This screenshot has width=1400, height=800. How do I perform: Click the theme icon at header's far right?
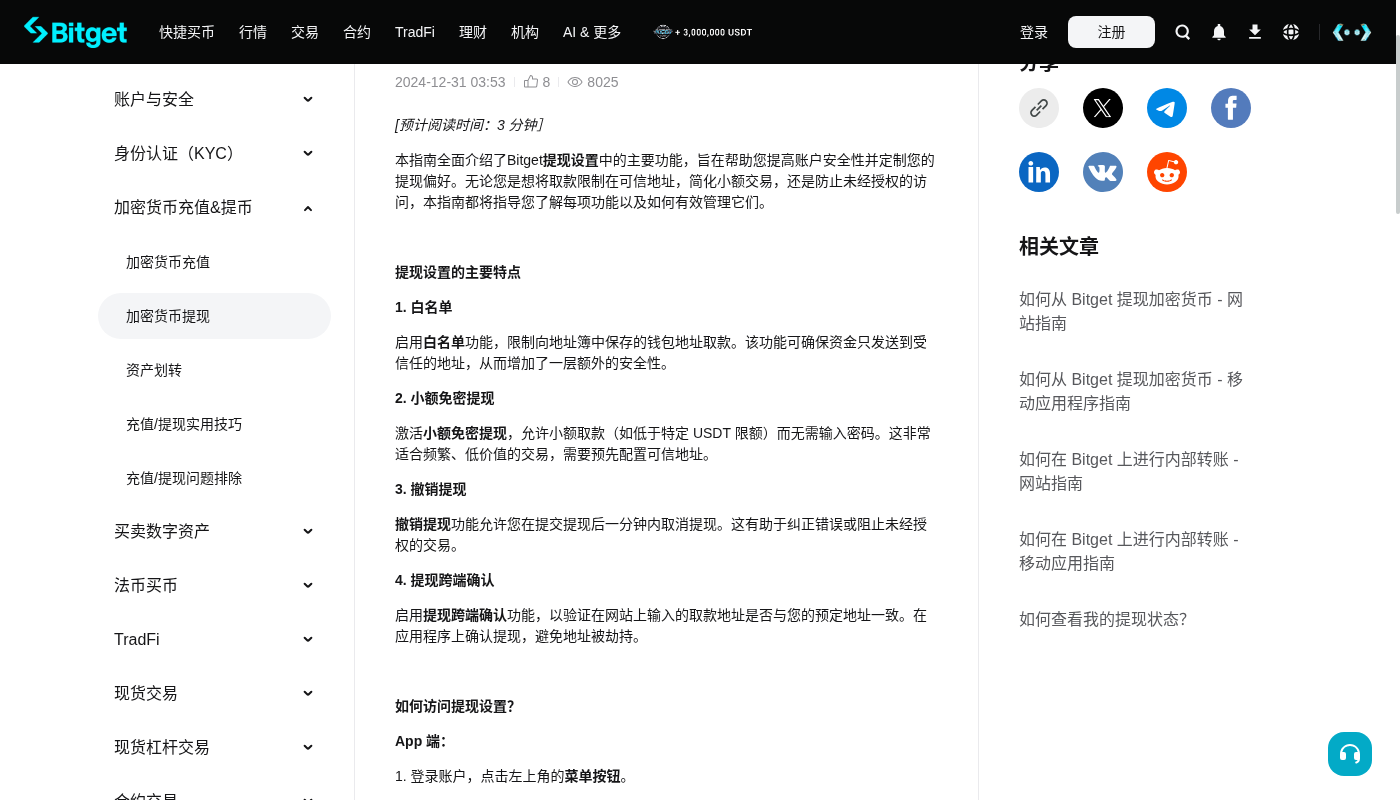point(1352,32)
